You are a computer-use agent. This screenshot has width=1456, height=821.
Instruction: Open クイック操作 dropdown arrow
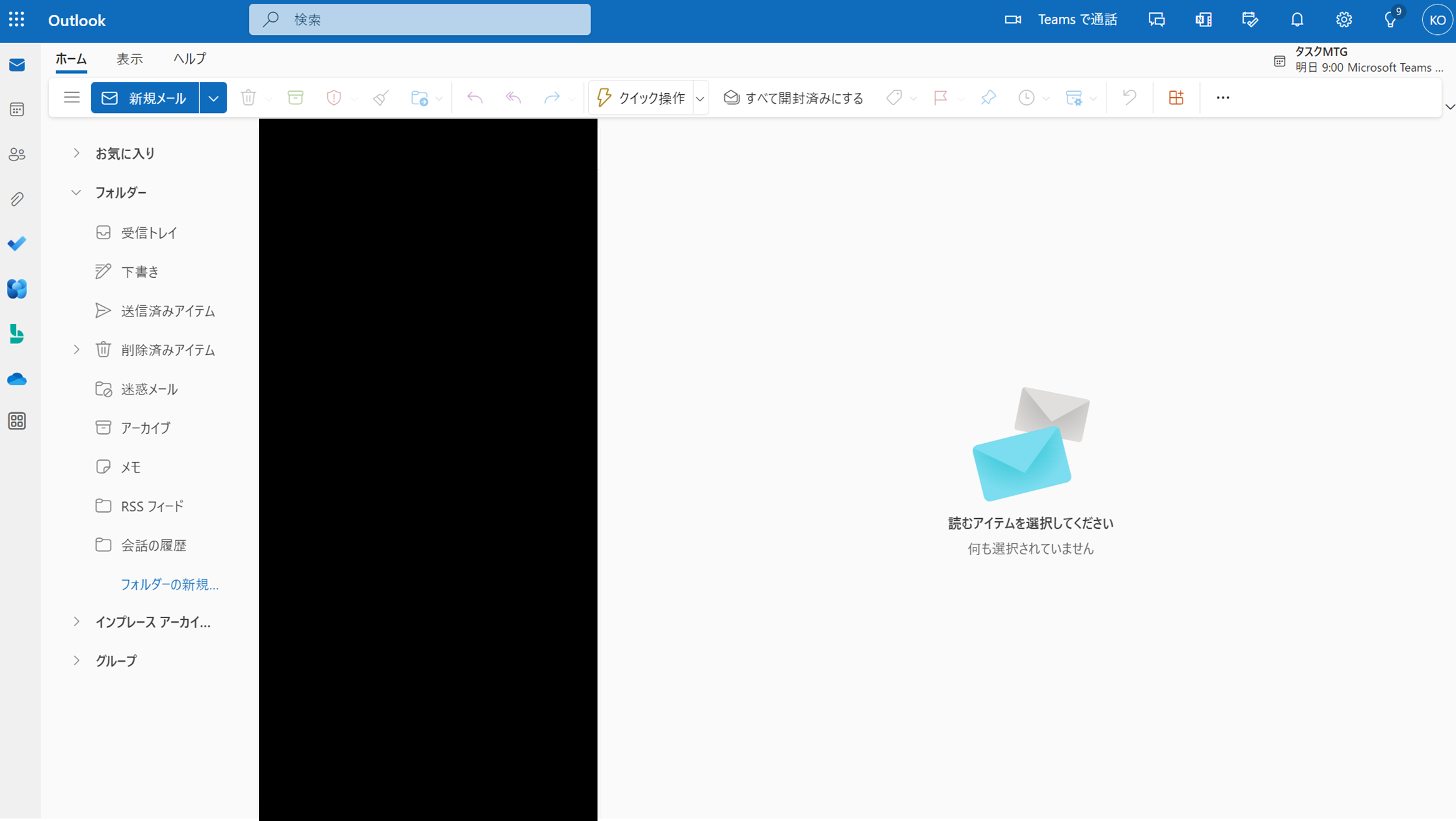[x=701, y=98]
